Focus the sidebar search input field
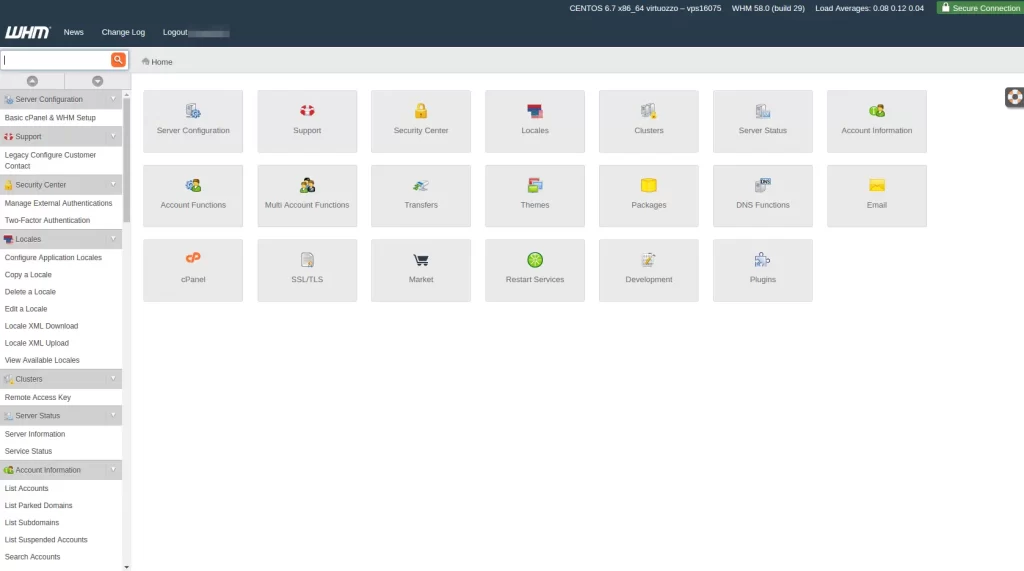 [x=56, y=60]
